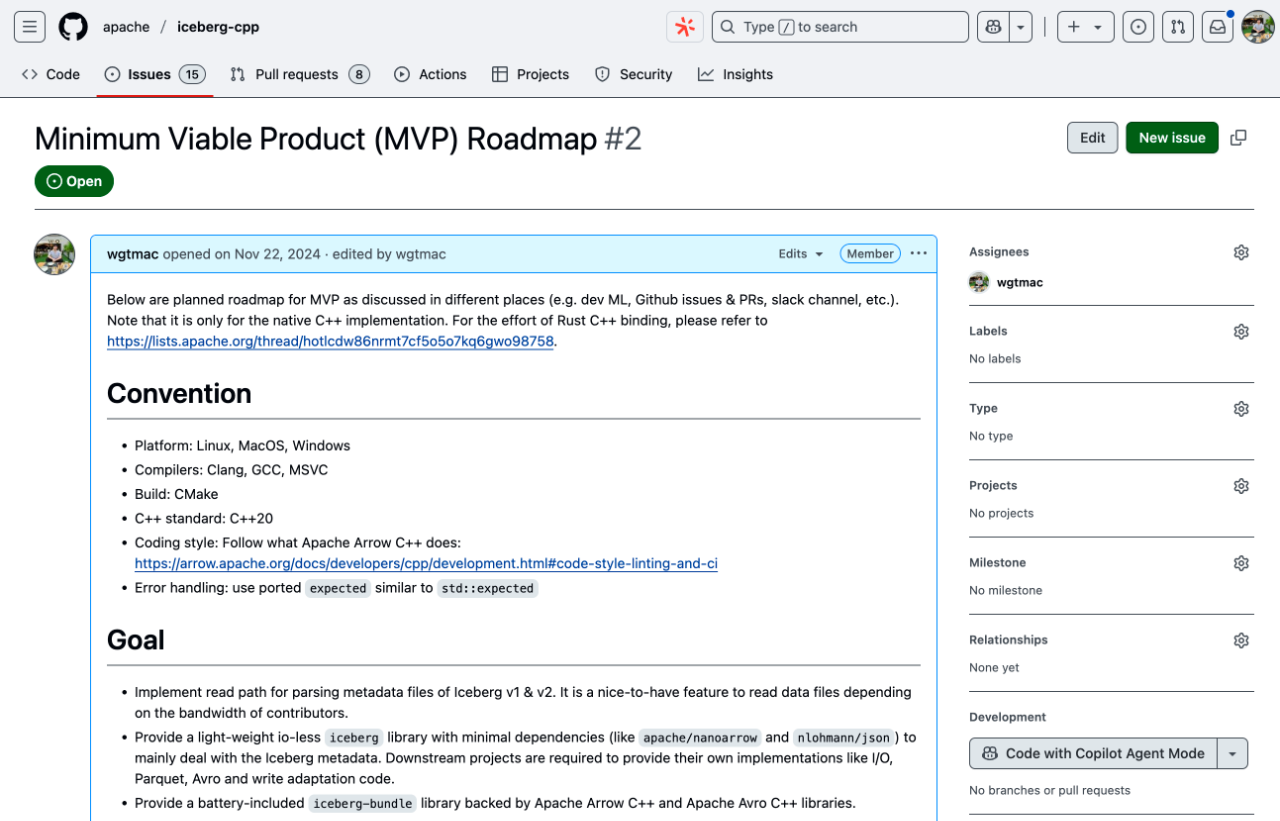Open the create new dropdown (plus menu)
The height and width of the screenshot is (821, 1280).
pos(1085,26)
